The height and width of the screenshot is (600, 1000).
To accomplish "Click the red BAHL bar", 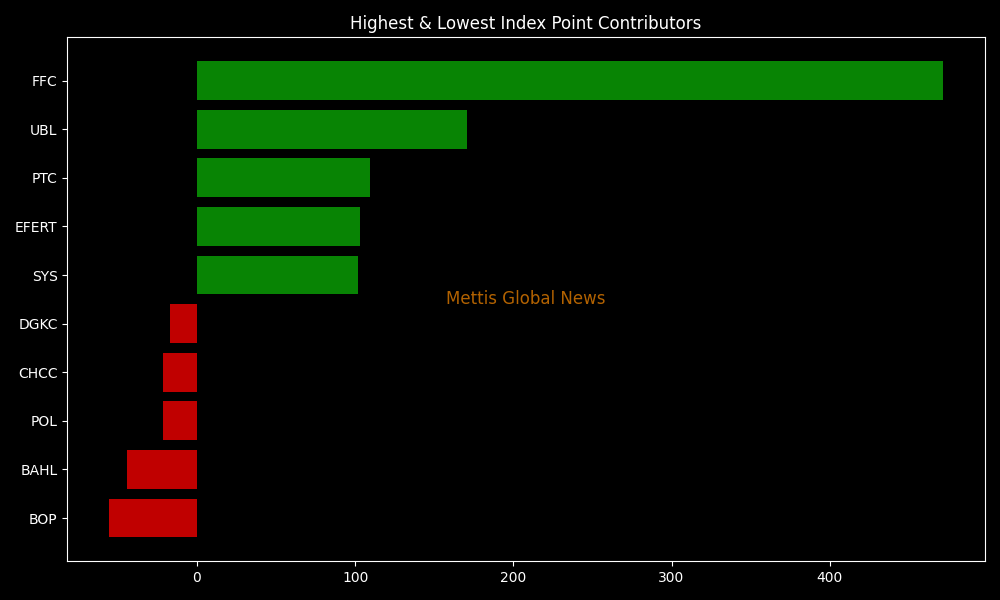I will (x=162, y=470).
